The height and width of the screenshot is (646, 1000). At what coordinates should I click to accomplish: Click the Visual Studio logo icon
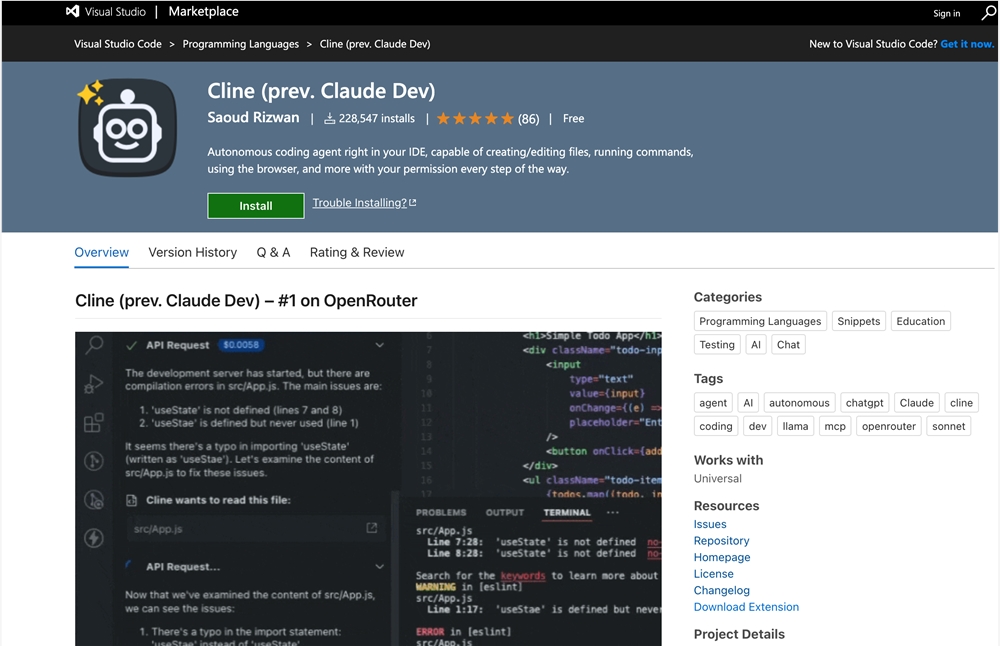pyautogui.click(x=73, y=11)
